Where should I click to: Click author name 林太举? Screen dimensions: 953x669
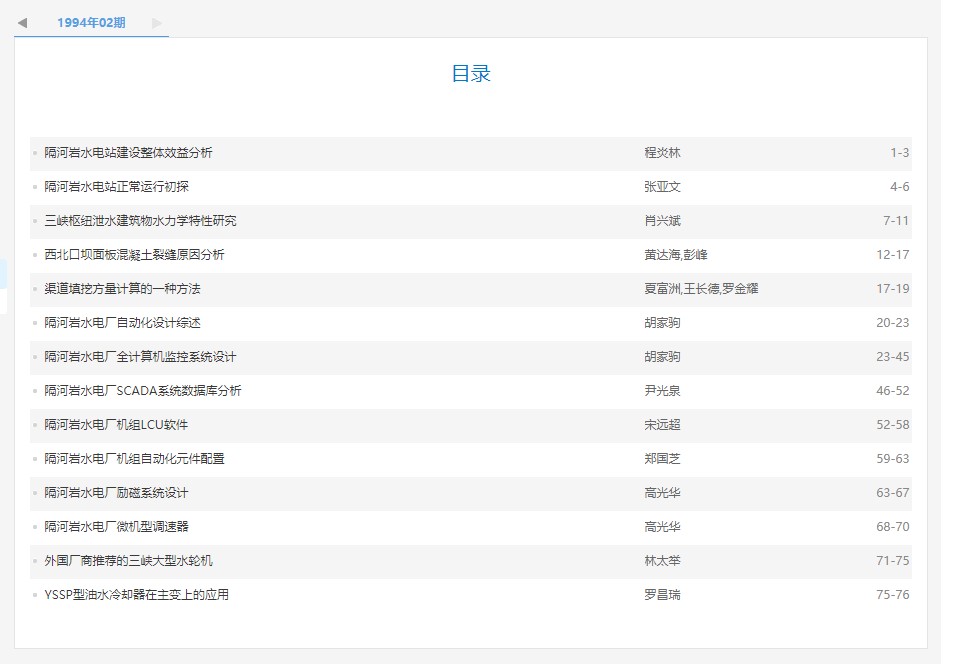tap(662, 561)
